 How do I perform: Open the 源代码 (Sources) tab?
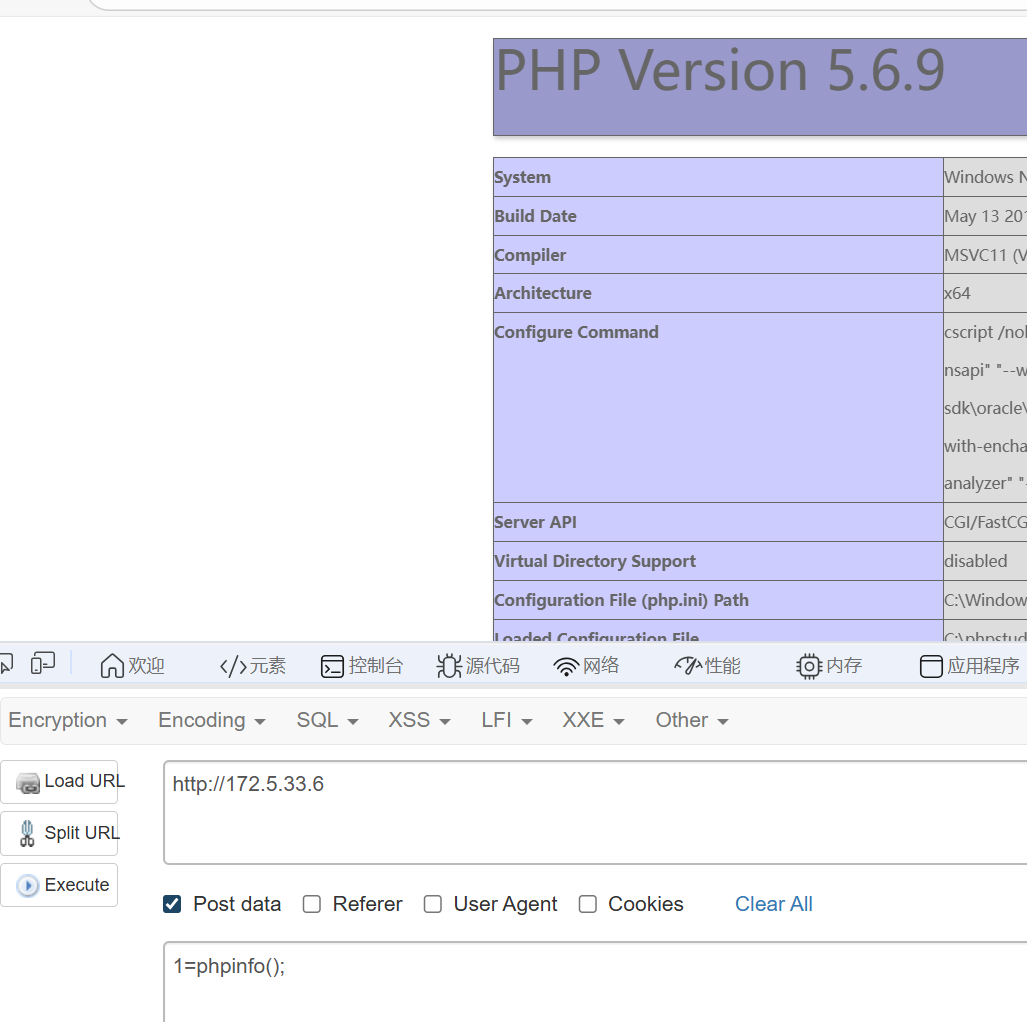[x=478, y=666]
